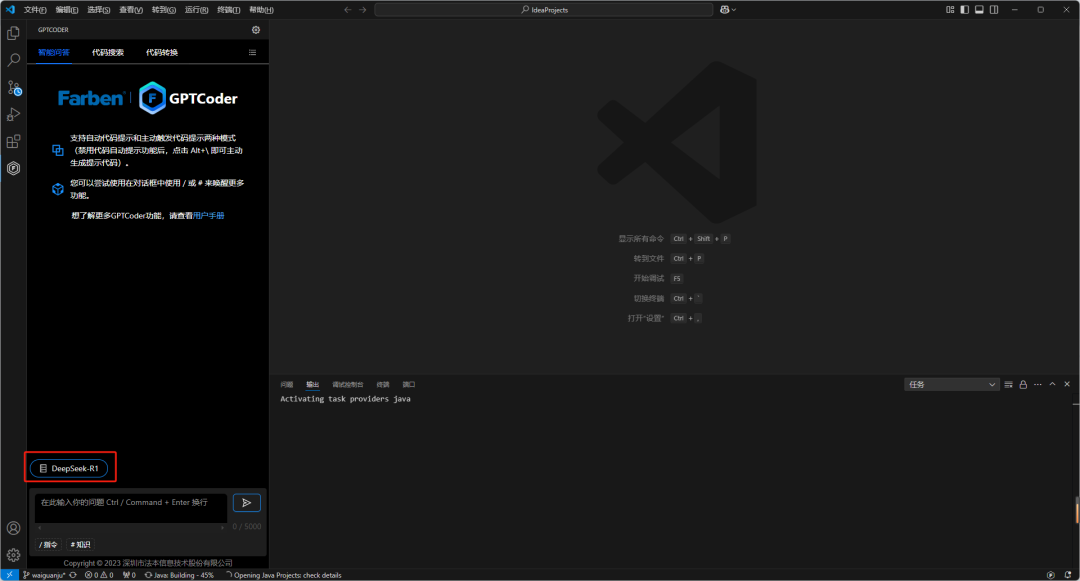Image resolution: width=1080 pixels, height=581 pixels.
Task: Toggle the output panel scroll lock
Action: [x=1023, y=384]
